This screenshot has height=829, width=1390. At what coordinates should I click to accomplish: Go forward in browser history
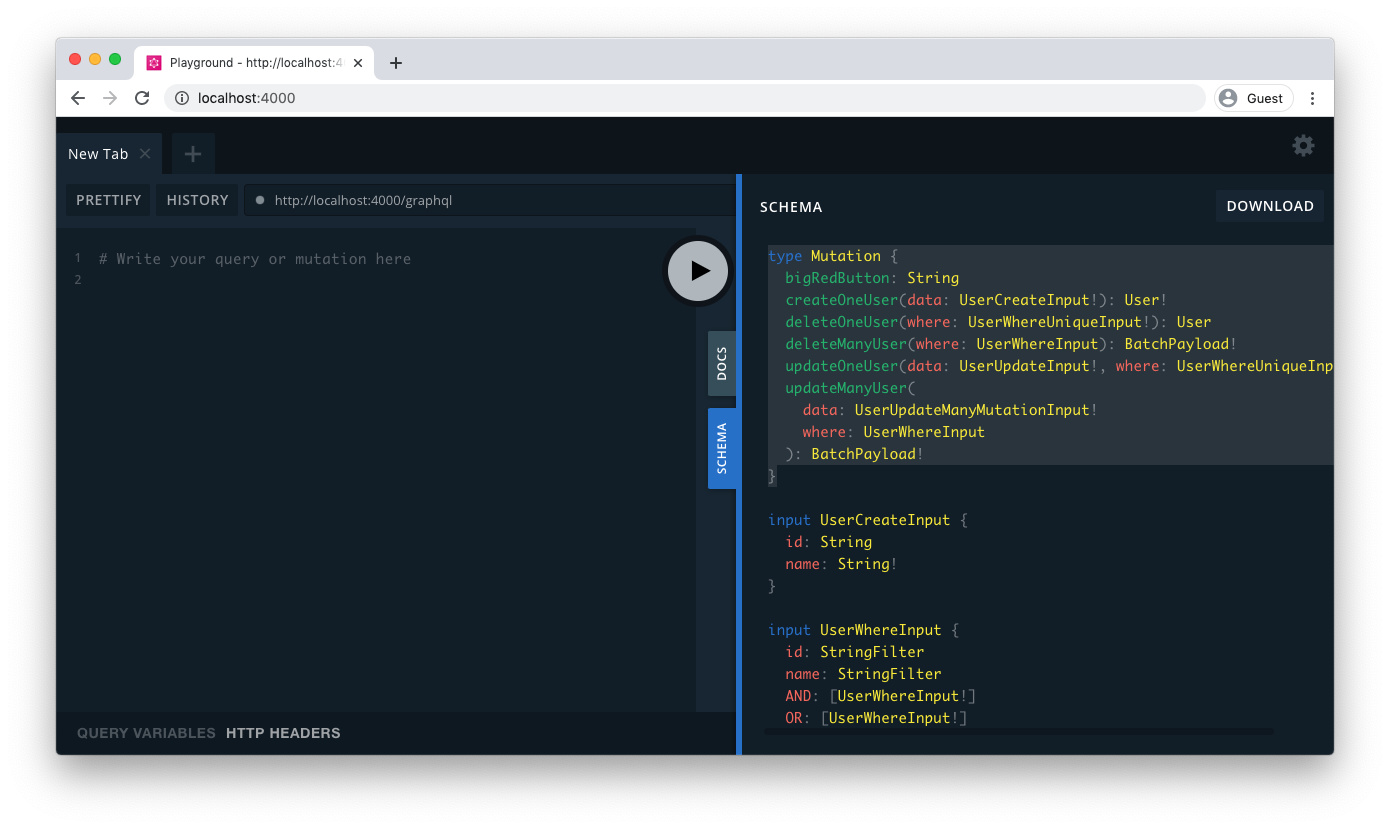110,98
